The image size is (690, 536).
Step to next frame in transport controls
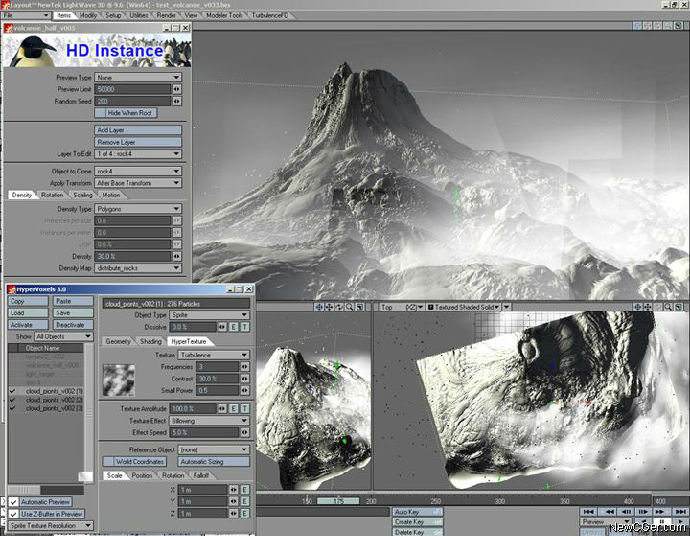(643, 512)
